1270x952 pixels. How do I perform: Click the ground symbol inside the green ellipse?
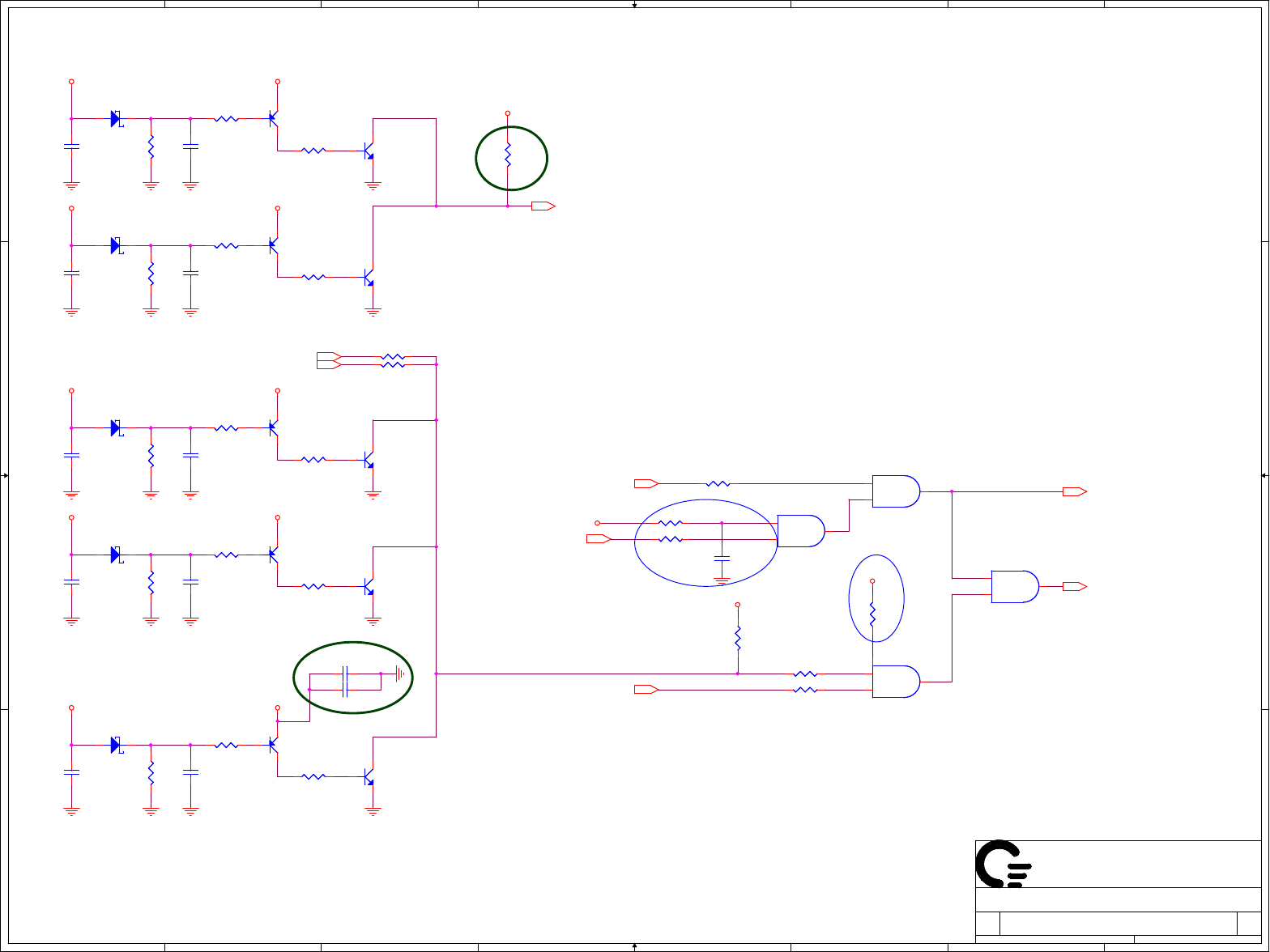(399, 674)
